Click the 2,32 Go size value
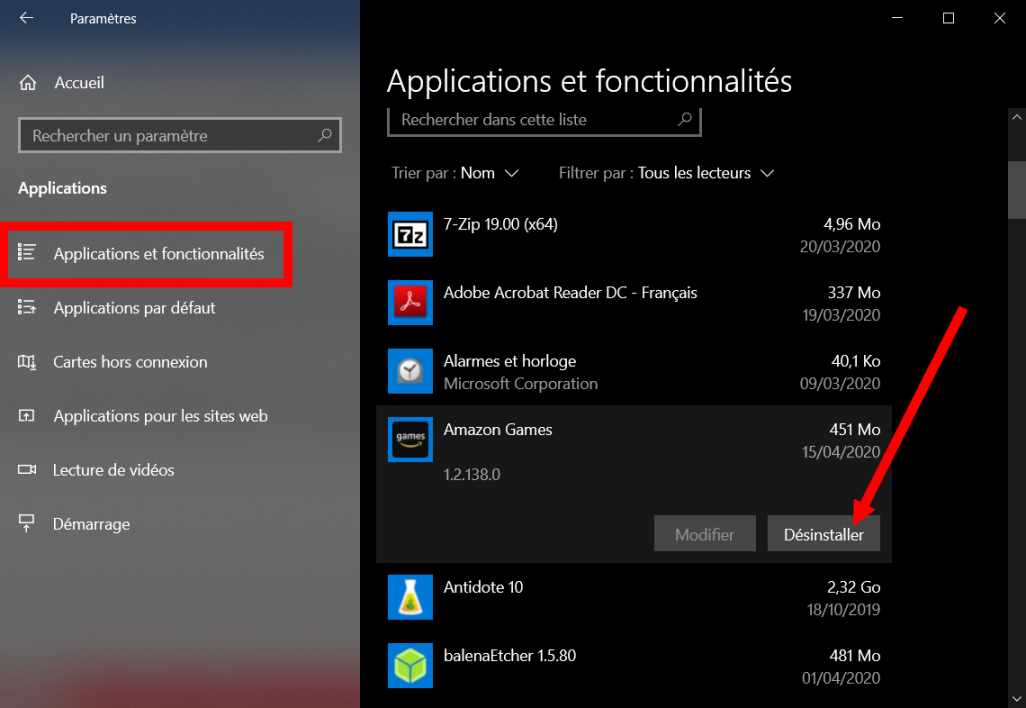The width and height of the screenshot is (1026, 708). (853, 587)
